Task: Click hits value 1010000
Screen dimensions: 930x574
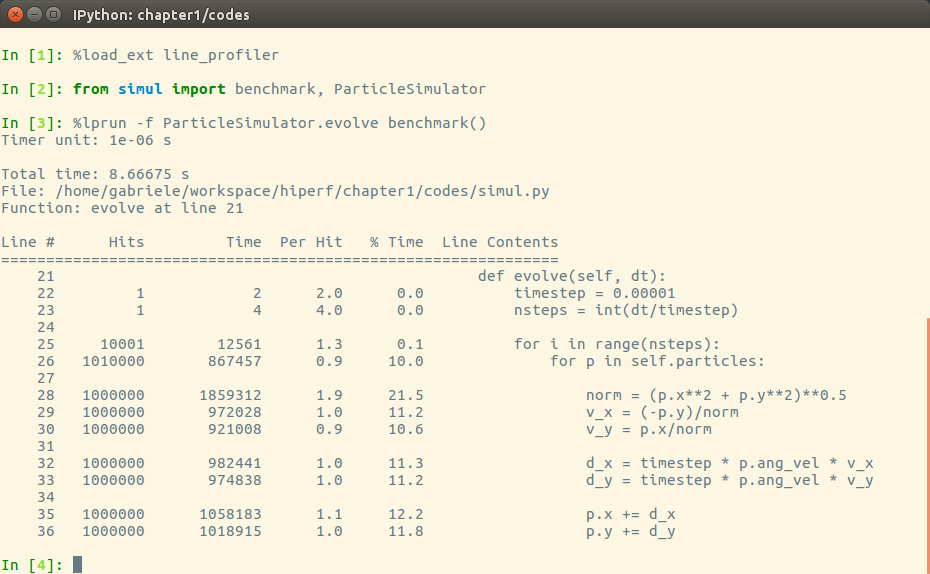Action: (113, 361)
